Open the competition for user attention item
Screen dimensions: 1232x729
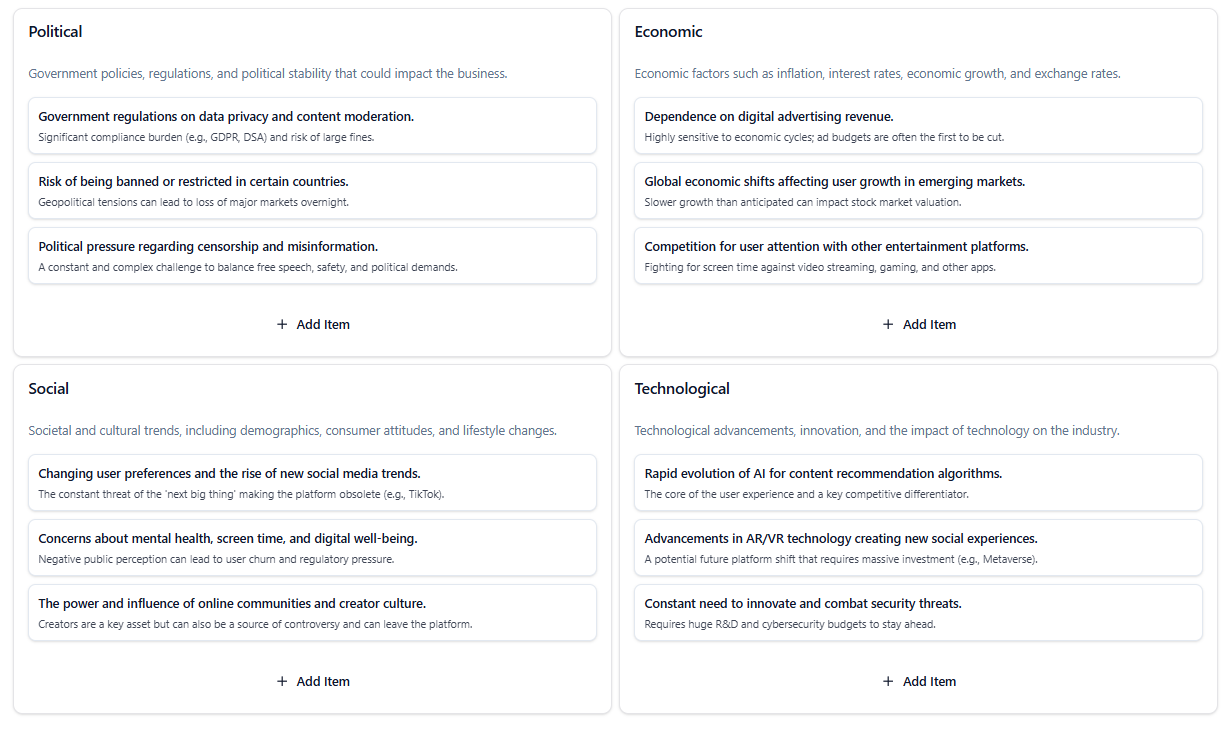[x=918, y=256]
